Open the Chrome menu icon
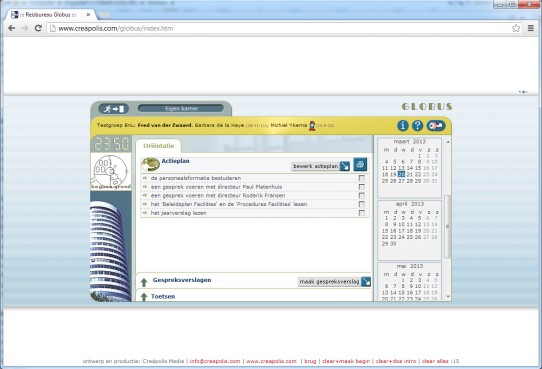 point(531,28)
